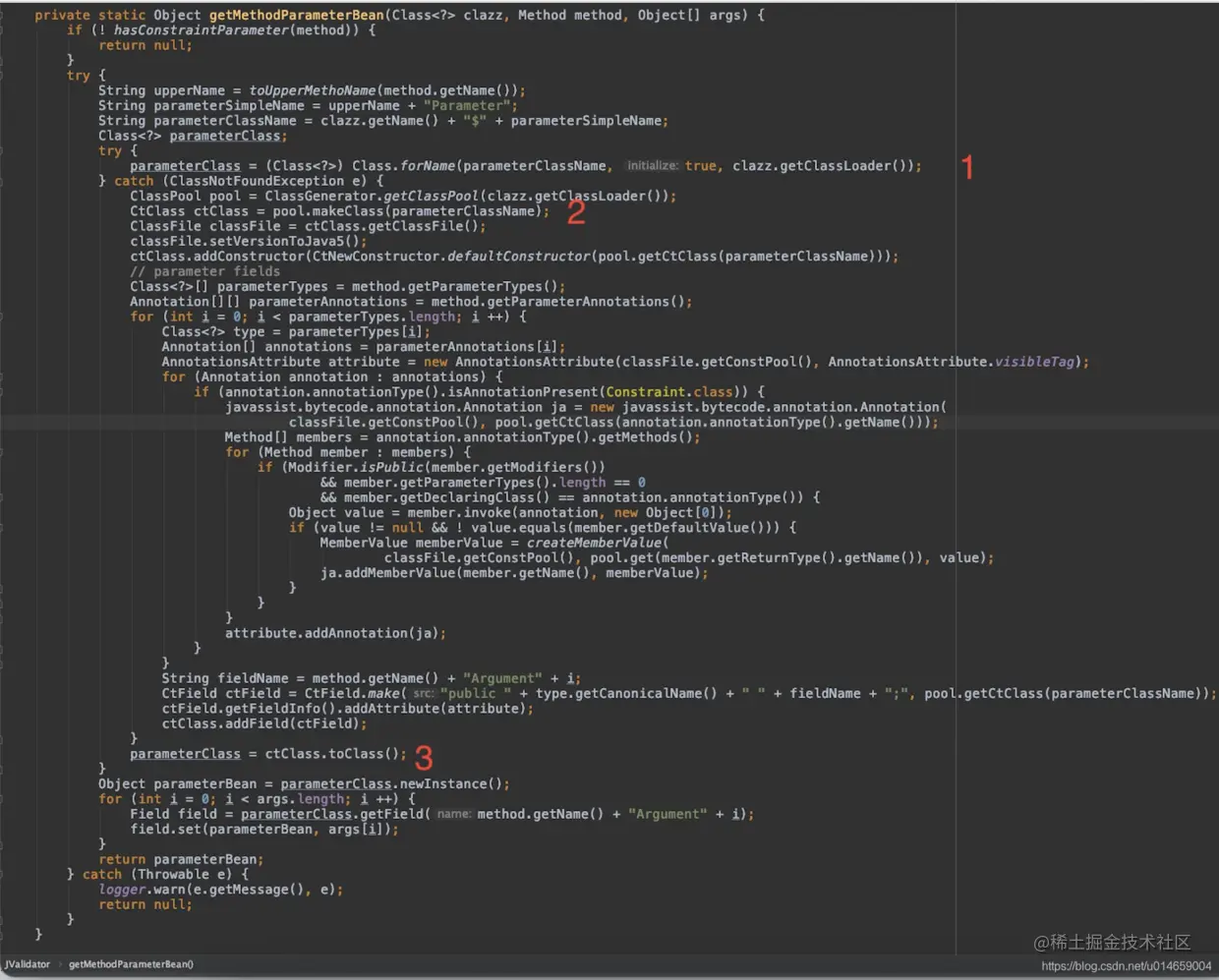Click the hasConstraintParameter call
1219x980 pixels.
[x=202, y=30]
